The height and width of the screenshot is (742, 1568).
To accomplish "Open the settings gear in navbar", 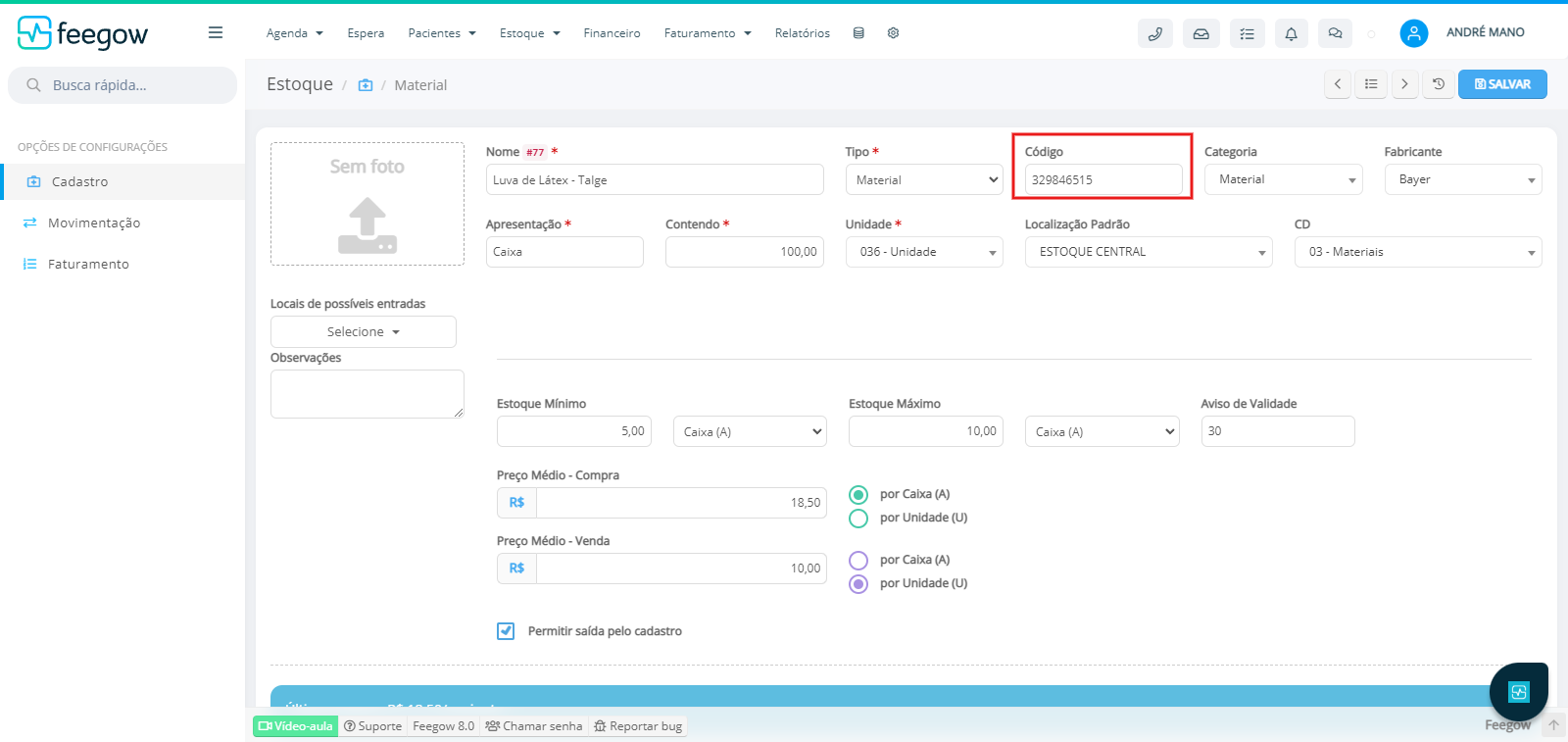I will (x=893, y=32).
